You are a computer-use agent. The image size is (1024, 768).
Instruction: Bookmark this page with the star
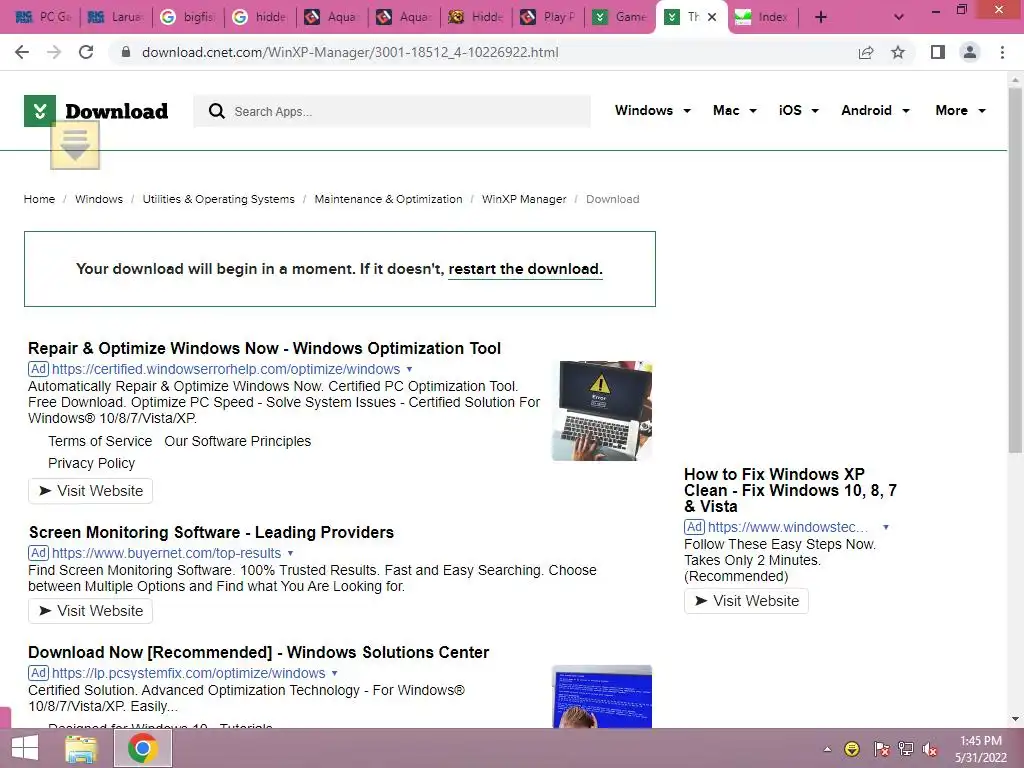[898, 52]
